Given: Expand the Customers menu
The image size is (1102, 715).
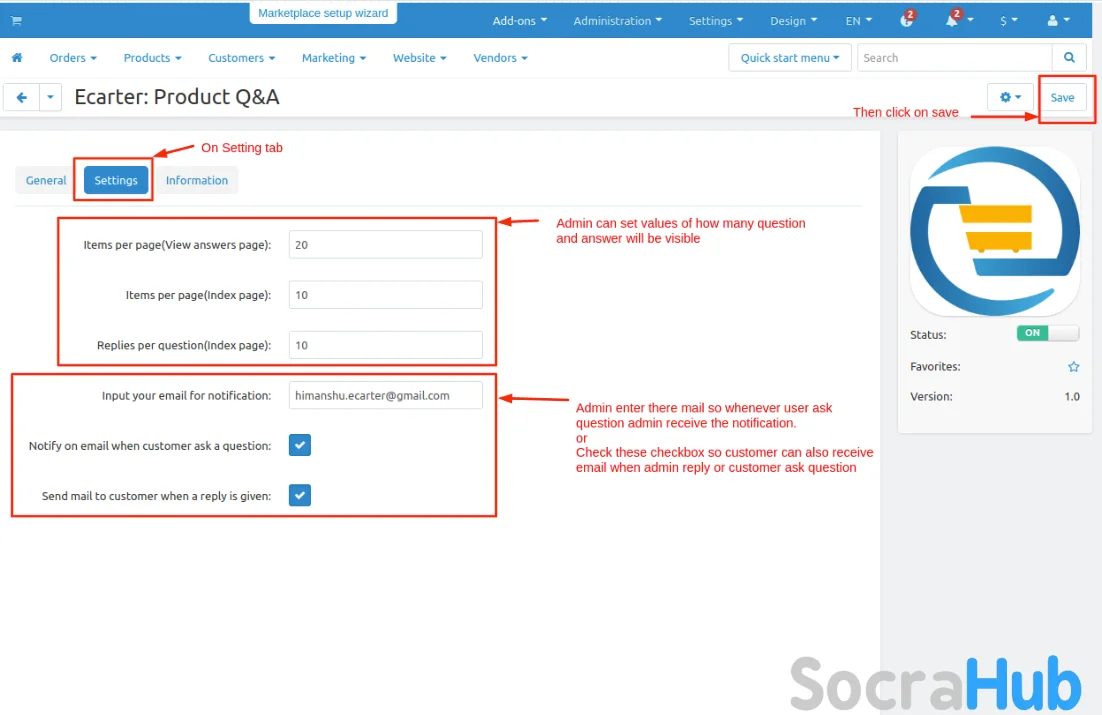Looking at the screenshot, I should click(241, 58).
